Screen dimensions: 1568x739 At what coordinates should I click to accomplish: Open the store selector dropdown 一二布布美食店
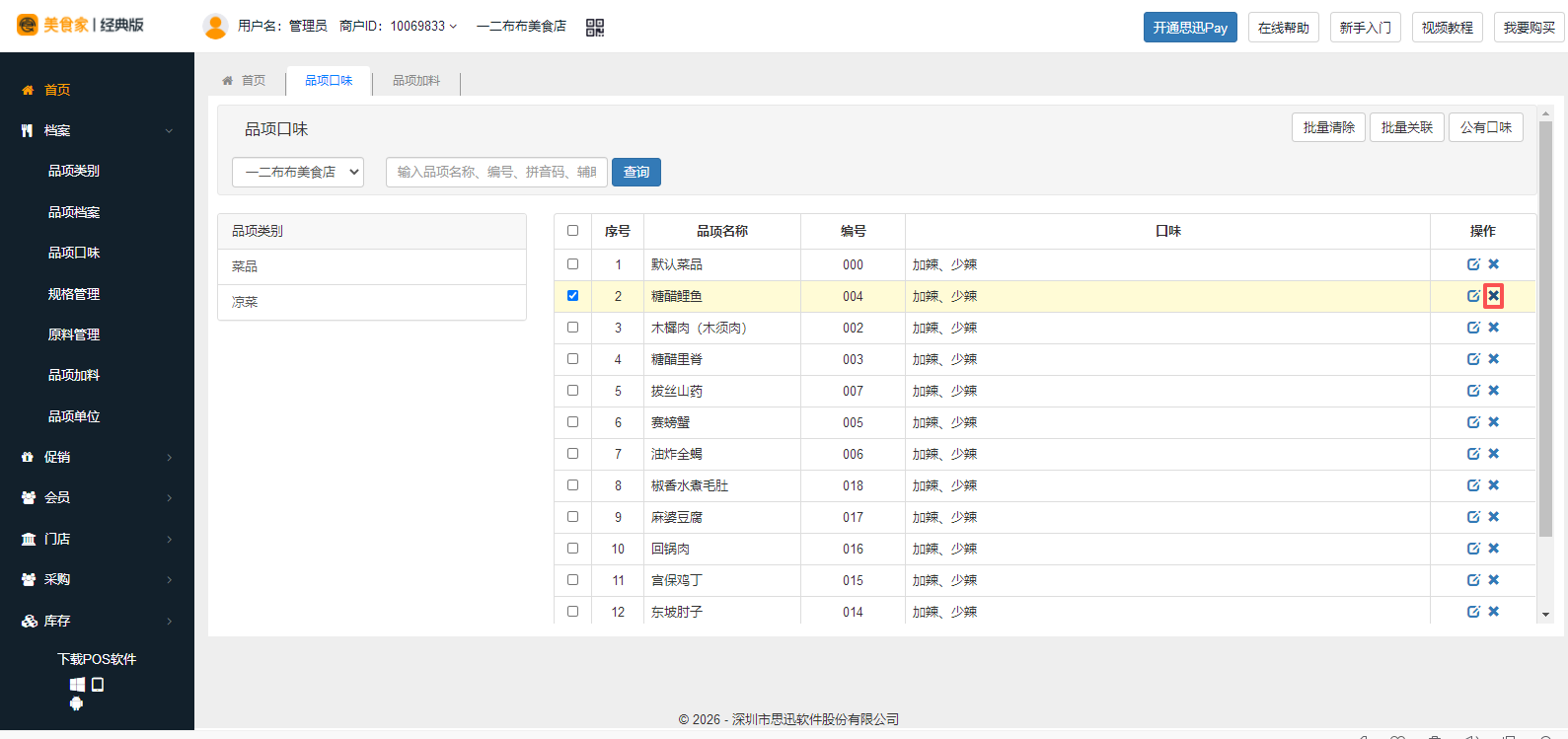298,172
